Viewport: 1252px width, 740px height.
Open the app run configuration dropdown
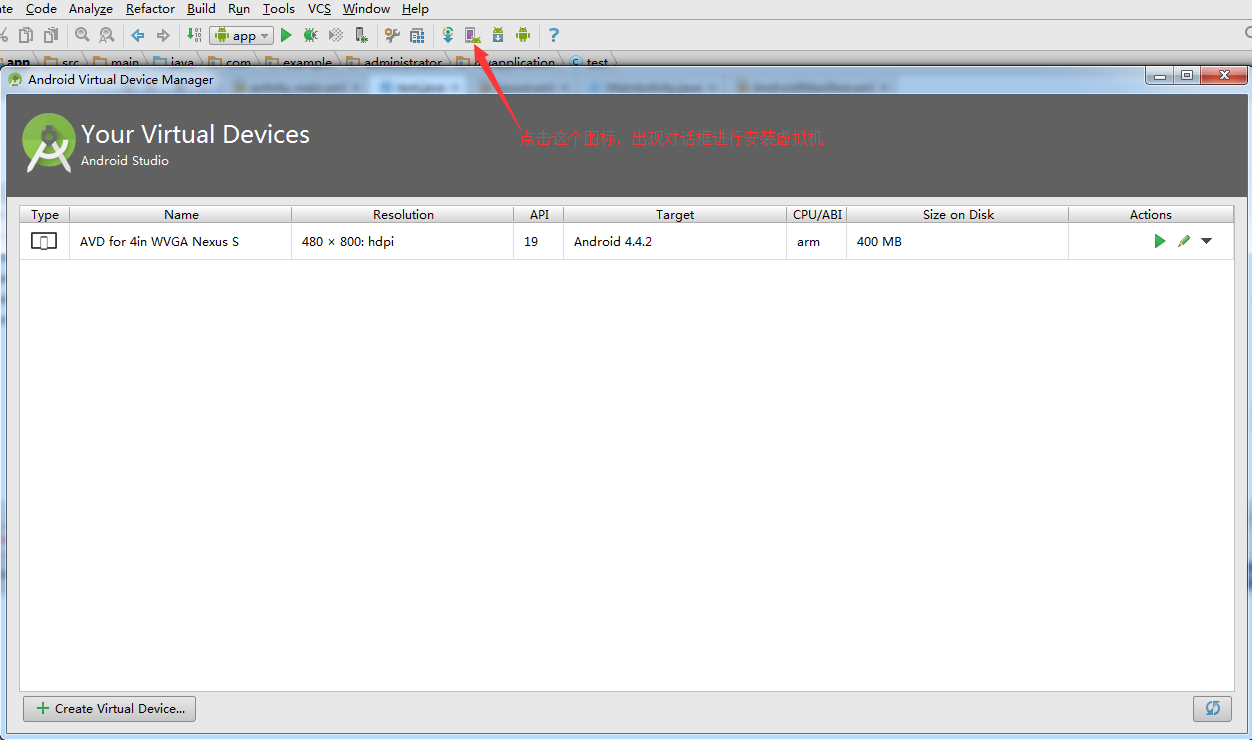(241, 35)
